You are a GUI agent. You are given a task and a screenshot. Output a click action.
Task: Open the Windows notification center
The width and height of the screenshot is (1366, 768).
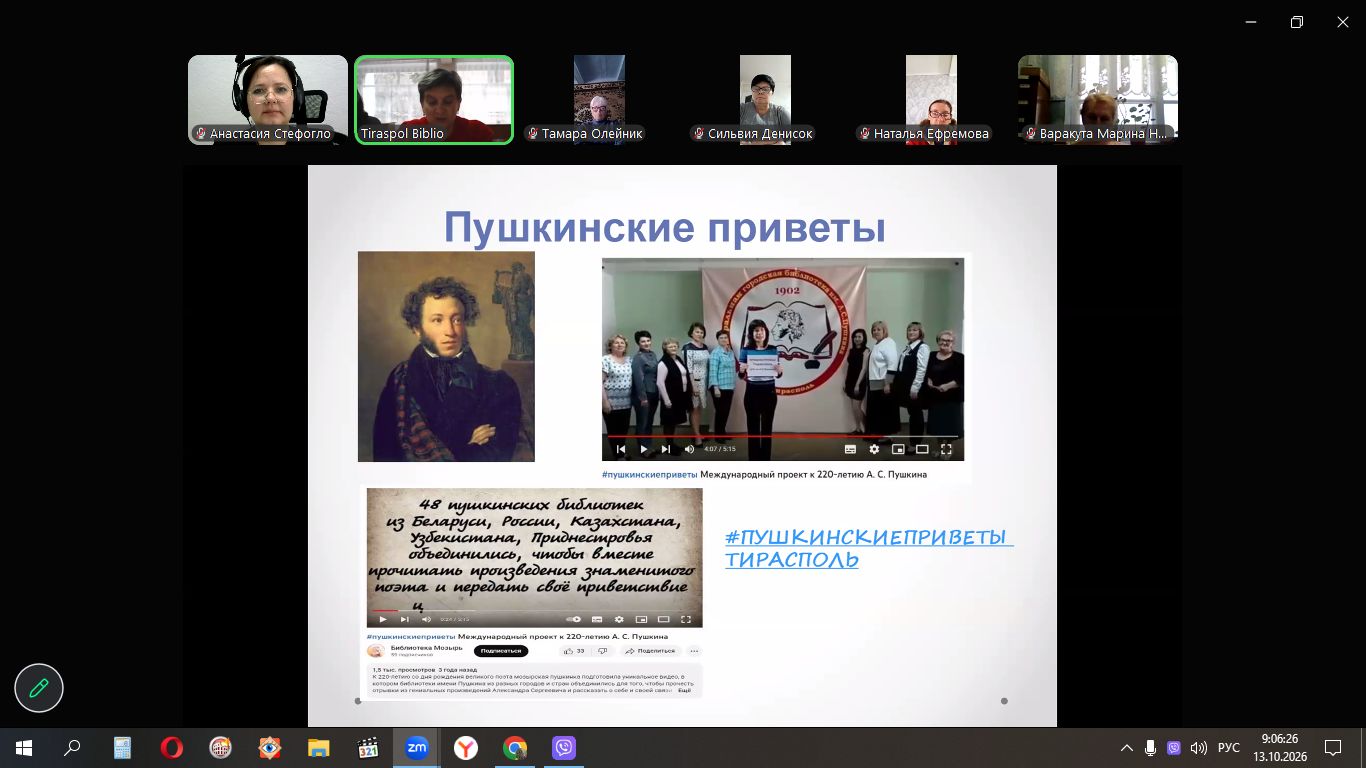pos(1333,747)
